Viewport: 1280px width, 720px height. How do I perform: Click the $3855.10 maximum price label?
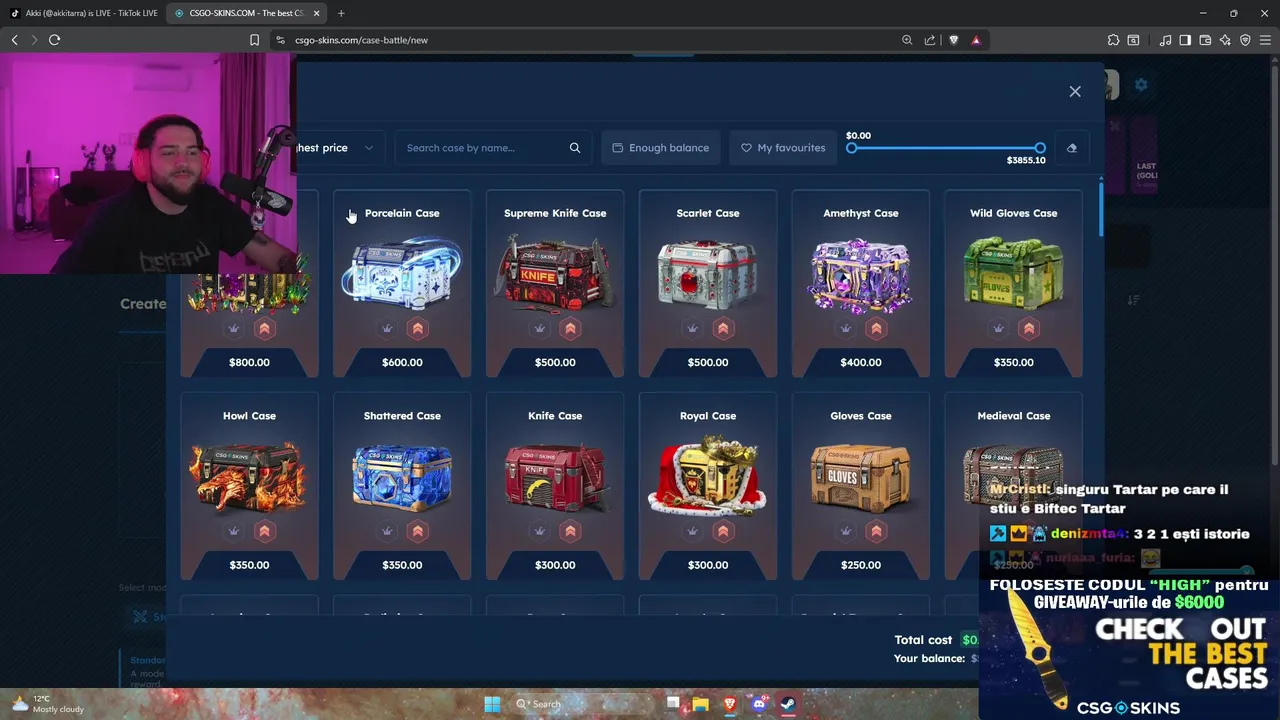coord(1026,160)
